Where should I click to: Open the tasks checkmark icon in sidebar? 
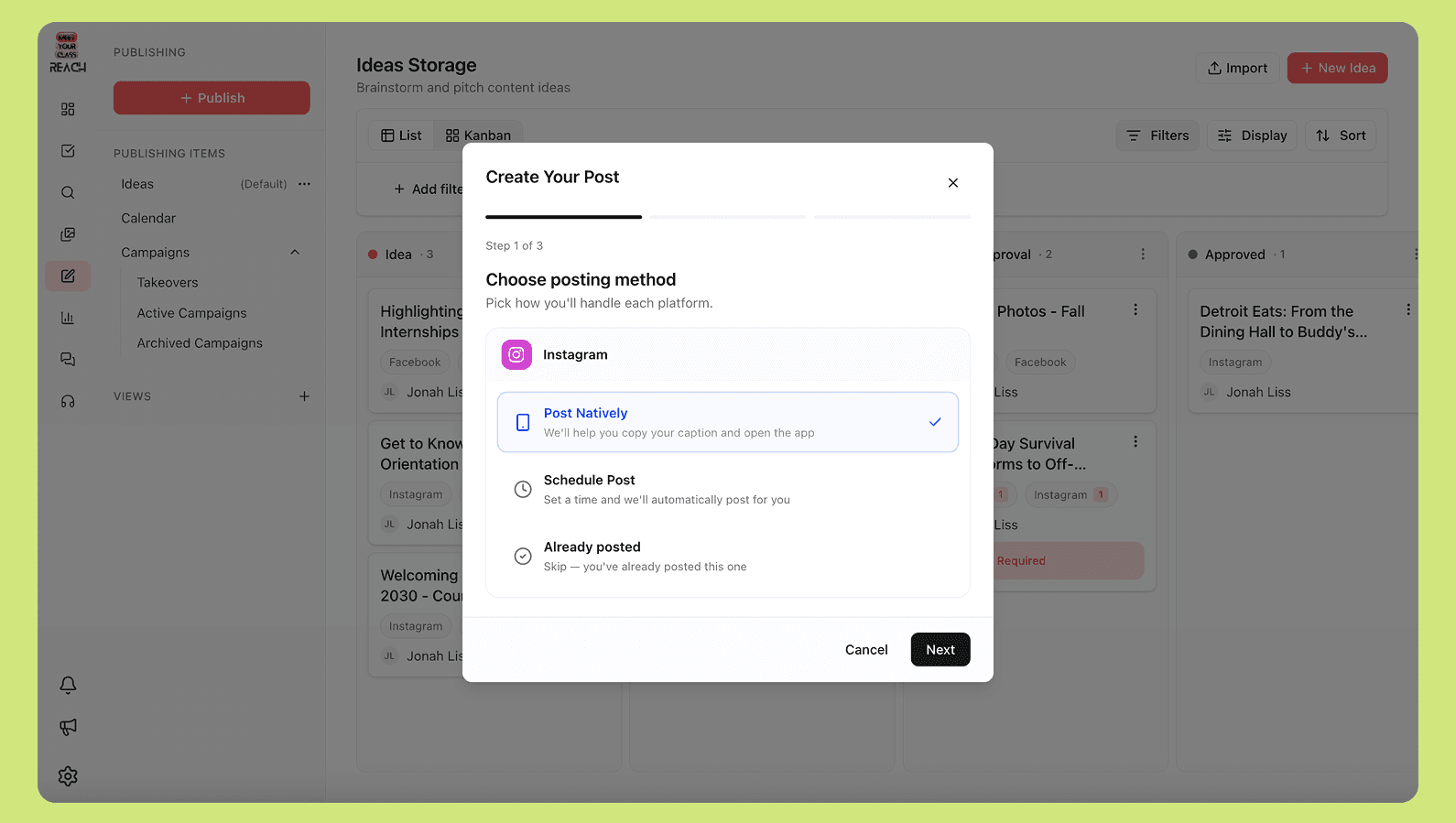tap(68, 151)
